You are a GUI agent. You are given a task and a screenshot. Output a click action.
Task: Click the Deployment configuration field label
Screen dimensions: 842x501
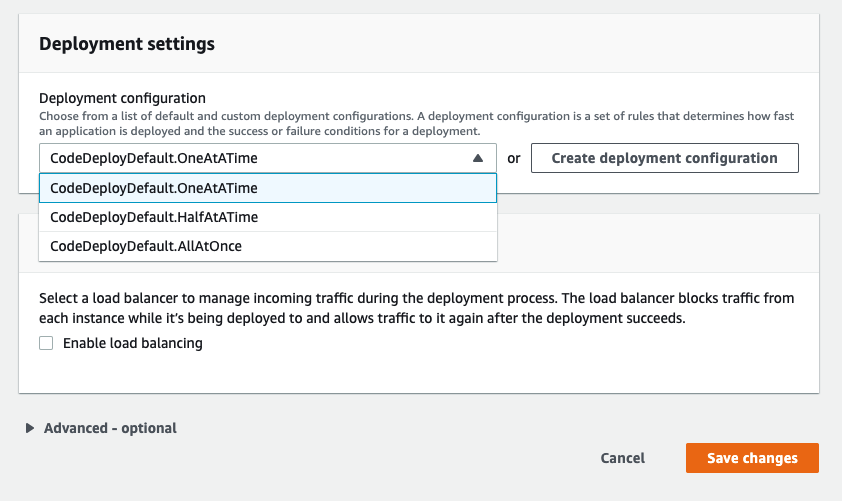tap(122, 98)
